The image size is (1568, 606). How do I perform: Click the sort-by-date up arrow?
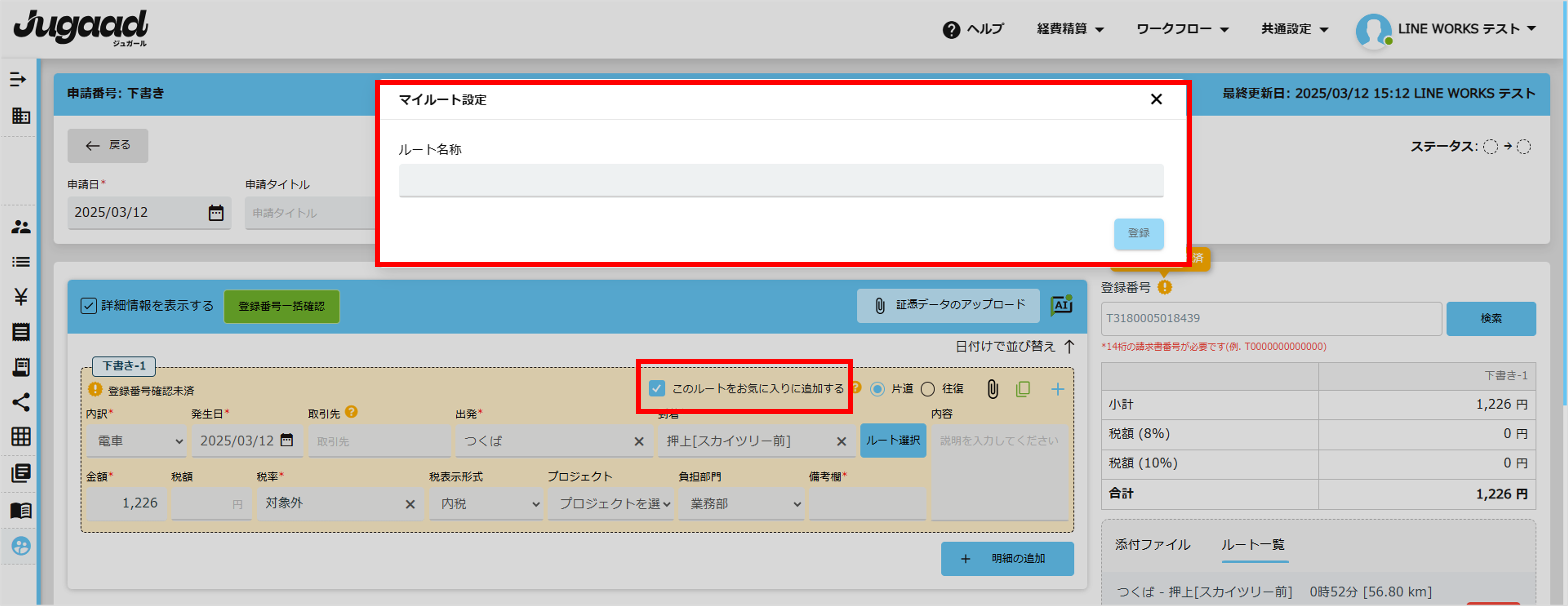(x=1069, y=346)
